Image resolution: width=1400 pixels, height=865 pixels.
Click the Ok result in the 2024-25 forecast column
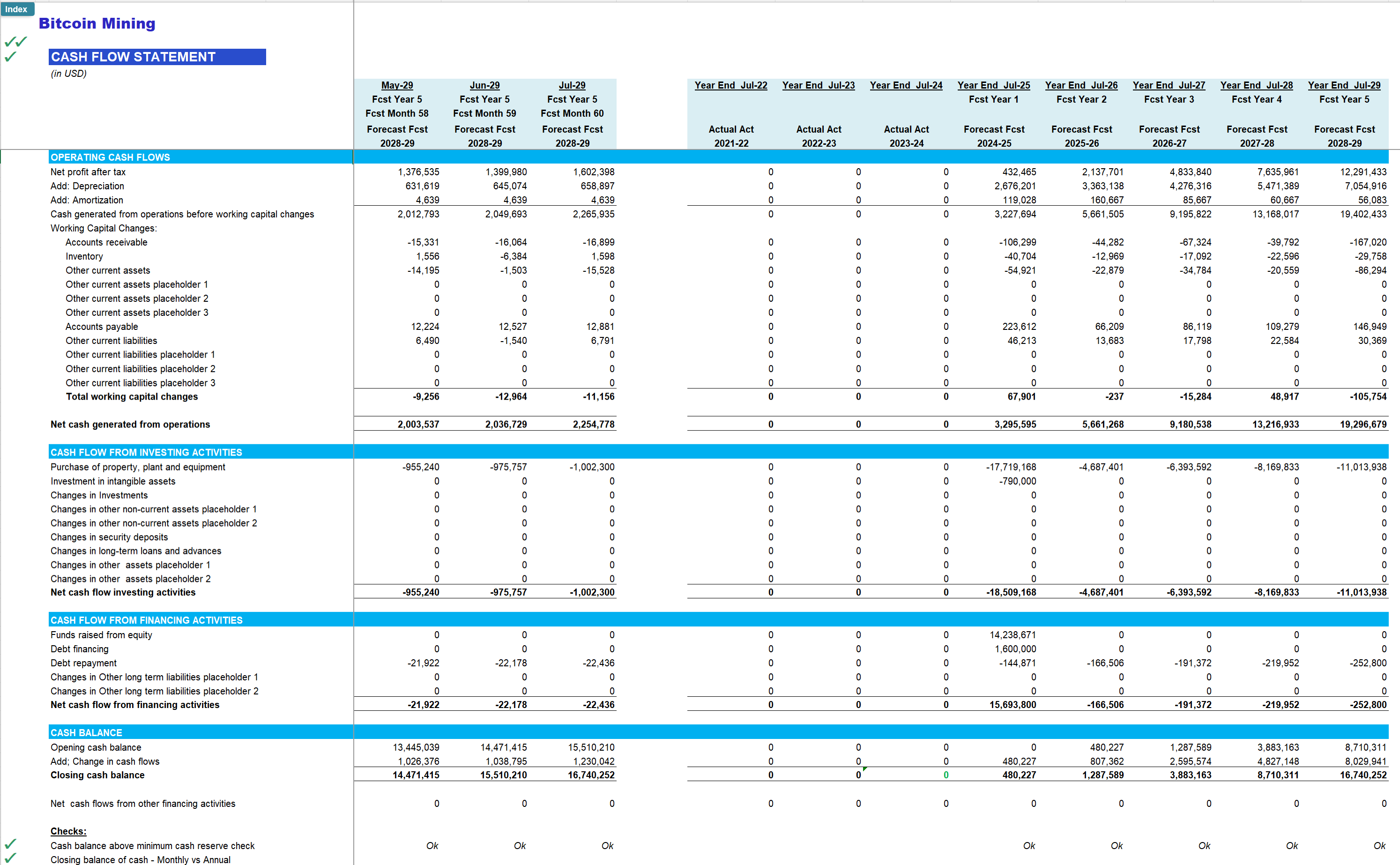click(x=1029, y=845)
